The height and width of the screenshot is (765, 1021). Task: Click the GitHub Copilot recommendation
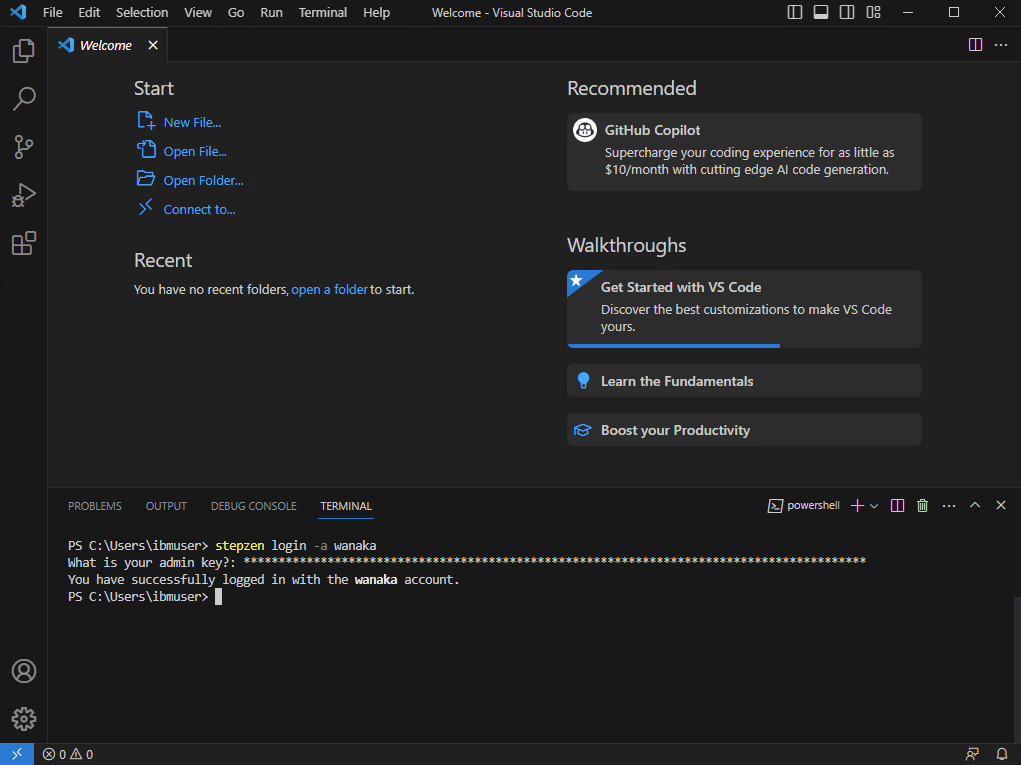point(743,151)
